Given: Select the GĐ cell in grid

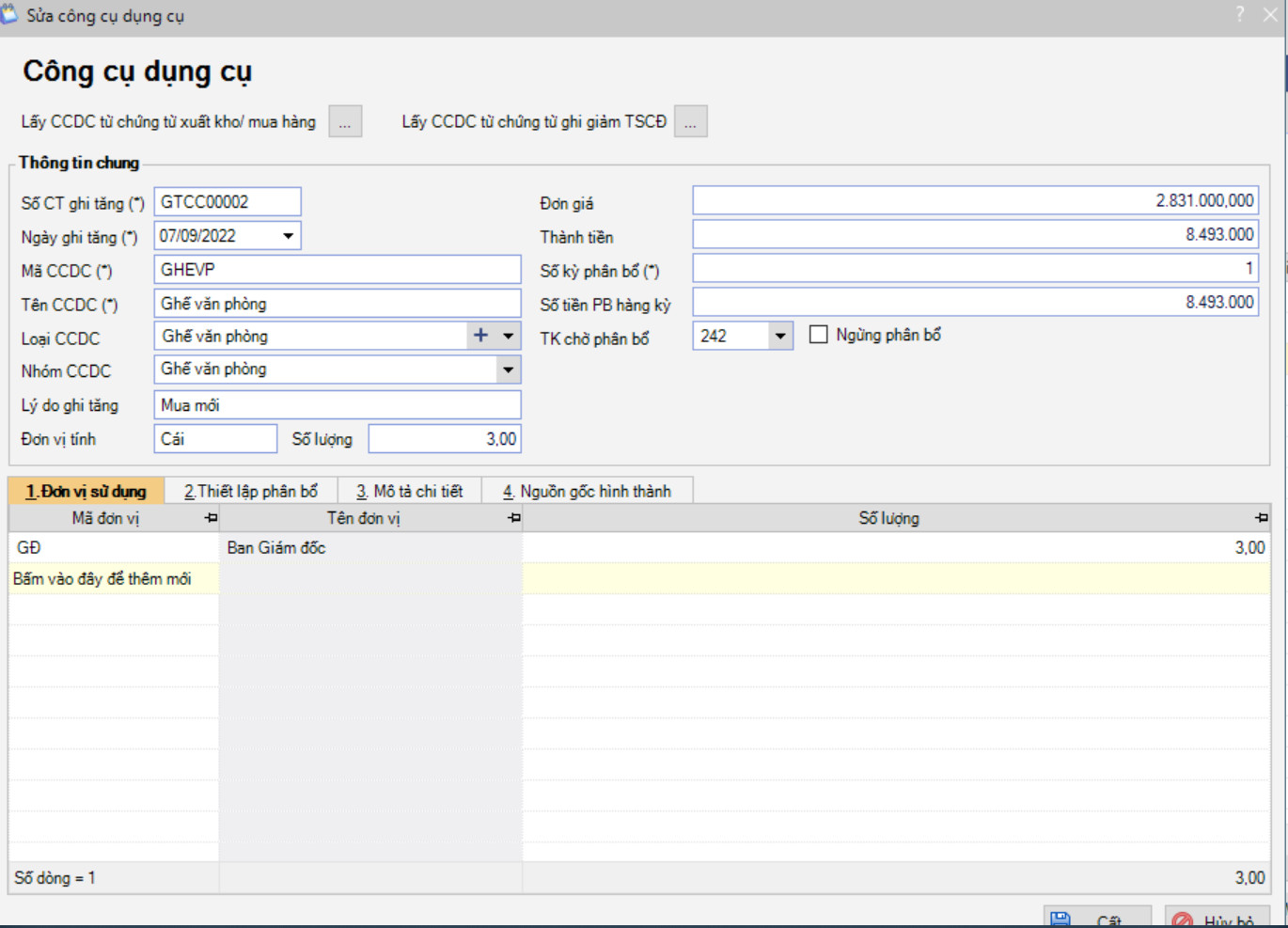Looking at the screenshot, I should click(114, 547).
